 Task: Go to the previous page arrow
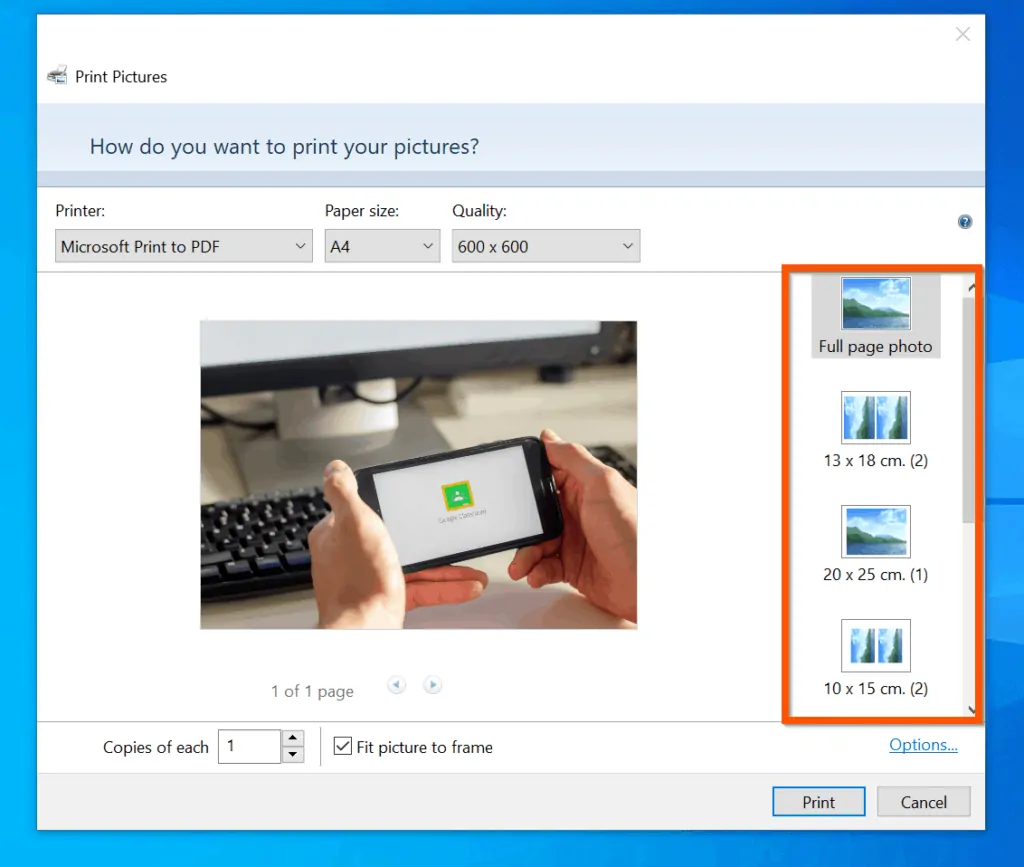pos(397,685)
